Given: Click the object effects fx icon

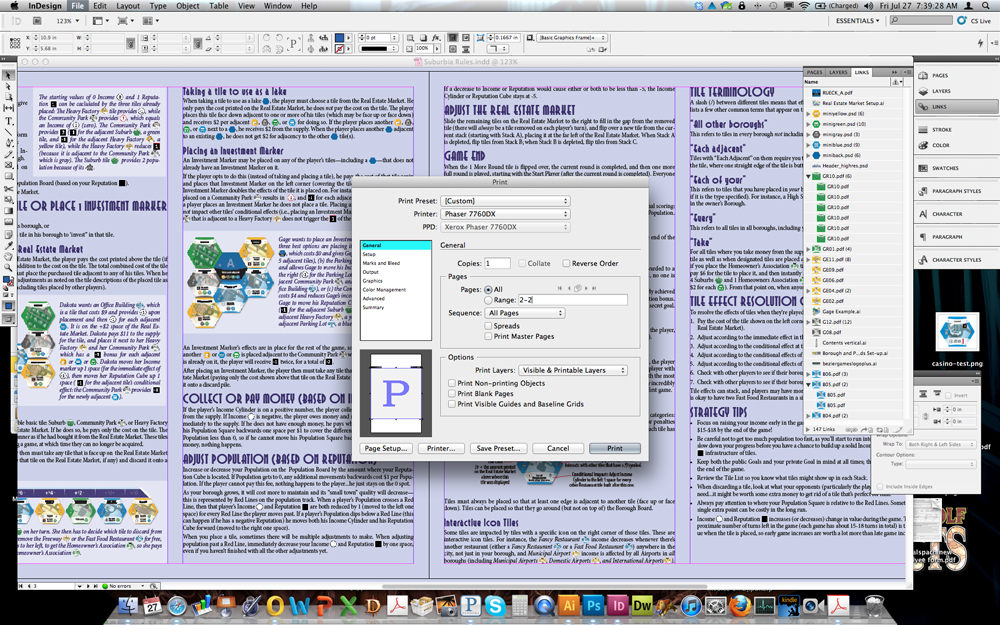Looking at the screenshot, I should [x=436, y=38].
